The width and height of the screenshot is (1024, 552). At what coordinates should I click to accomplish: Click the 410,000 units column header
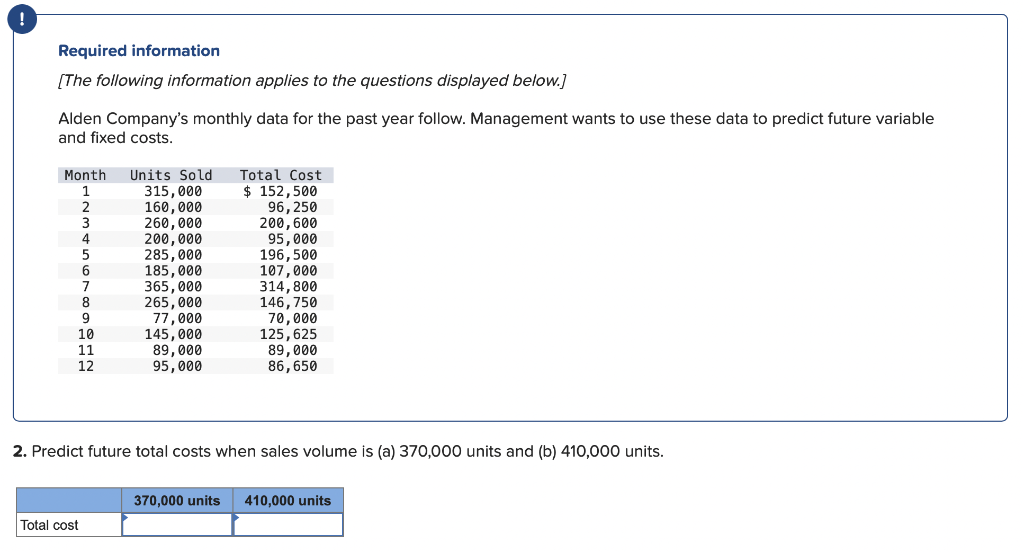pyautogui.click(x=288, y=500)
